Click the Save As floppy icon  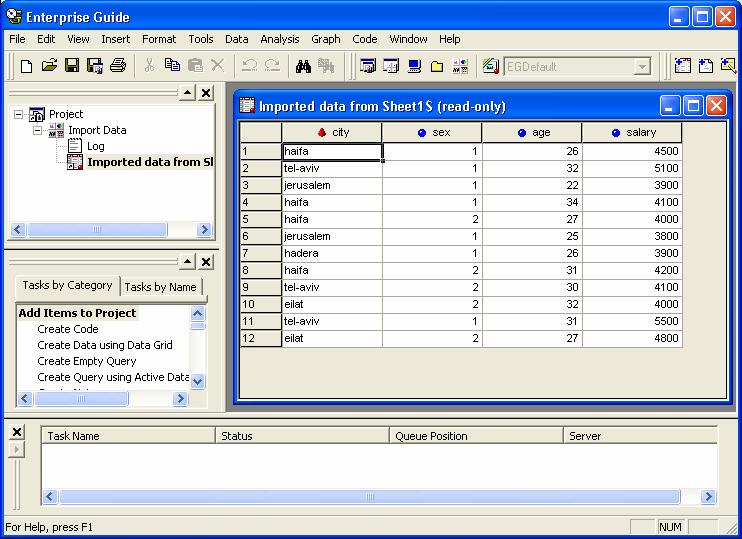point(95,66)
